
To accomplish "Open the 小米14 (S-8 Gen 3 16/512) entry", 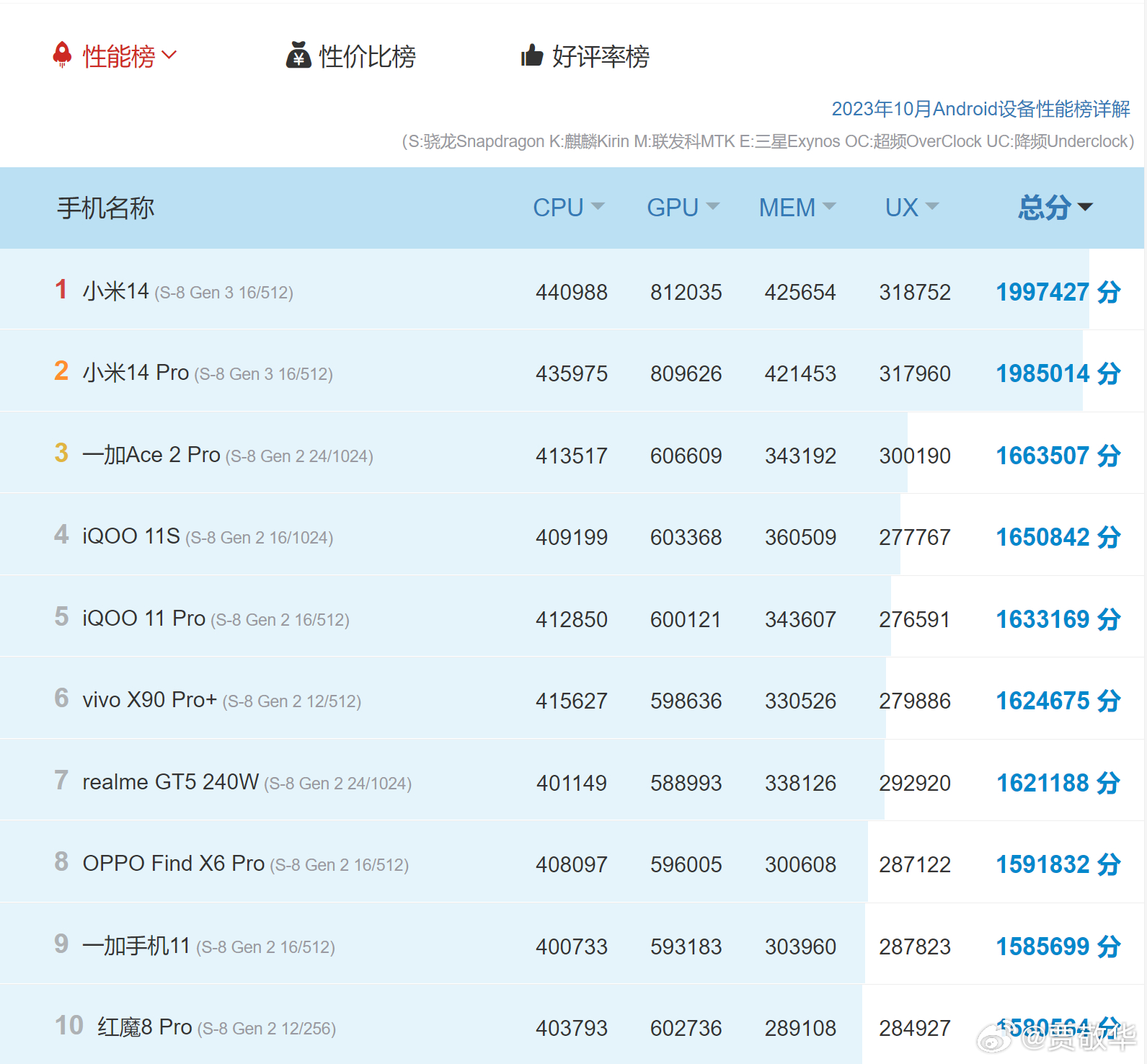I will click(x=188, y=291).
